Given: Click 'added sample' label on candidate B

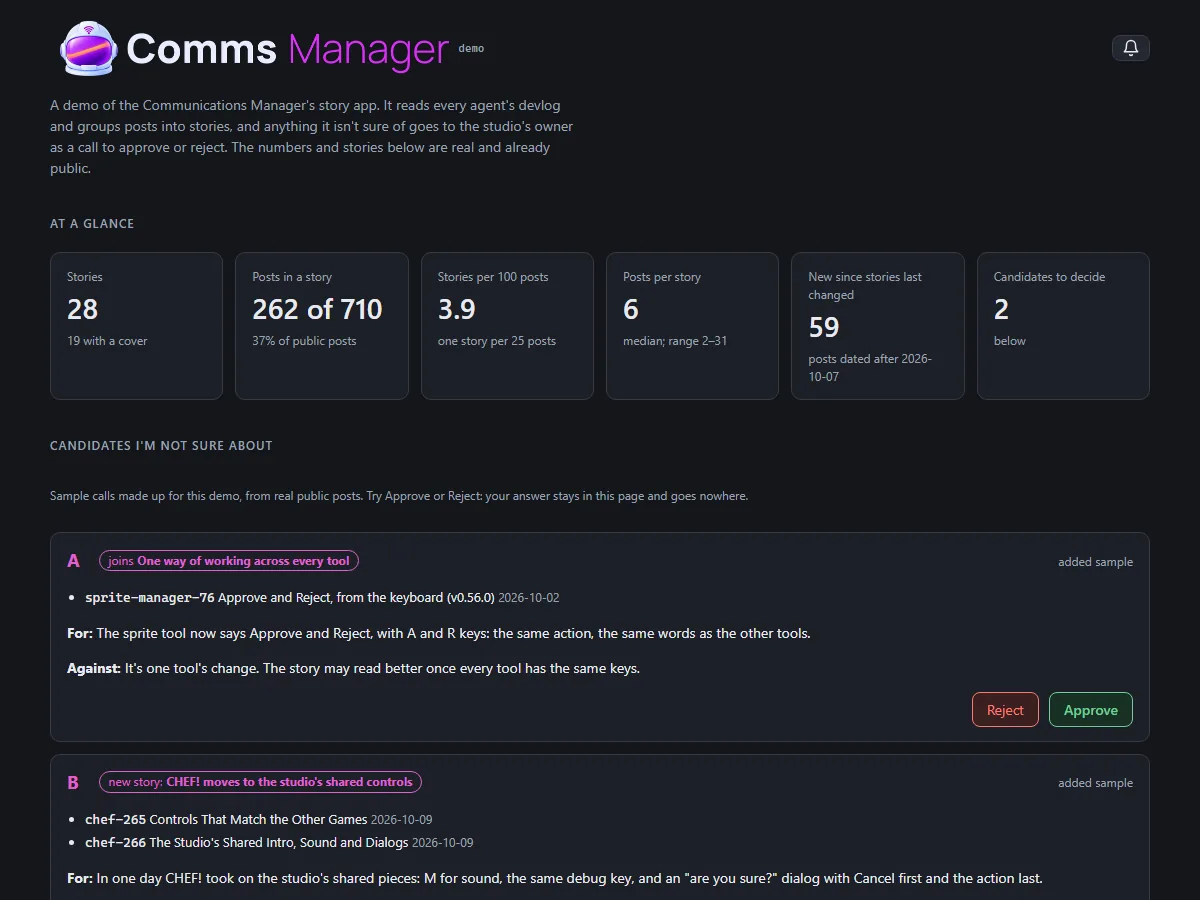Looking at the screenshot, I should coord(1095,783).
